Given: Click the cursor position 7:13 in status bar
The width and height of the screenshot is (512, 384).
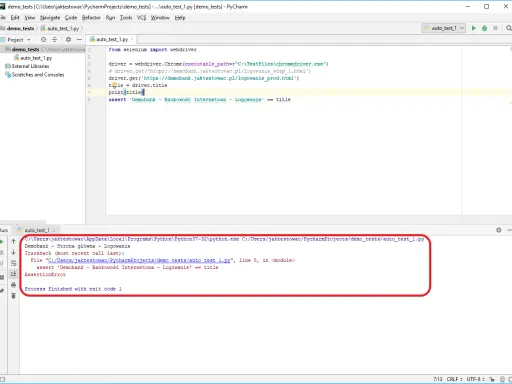Looking at the screenshot, I should 438,379.
